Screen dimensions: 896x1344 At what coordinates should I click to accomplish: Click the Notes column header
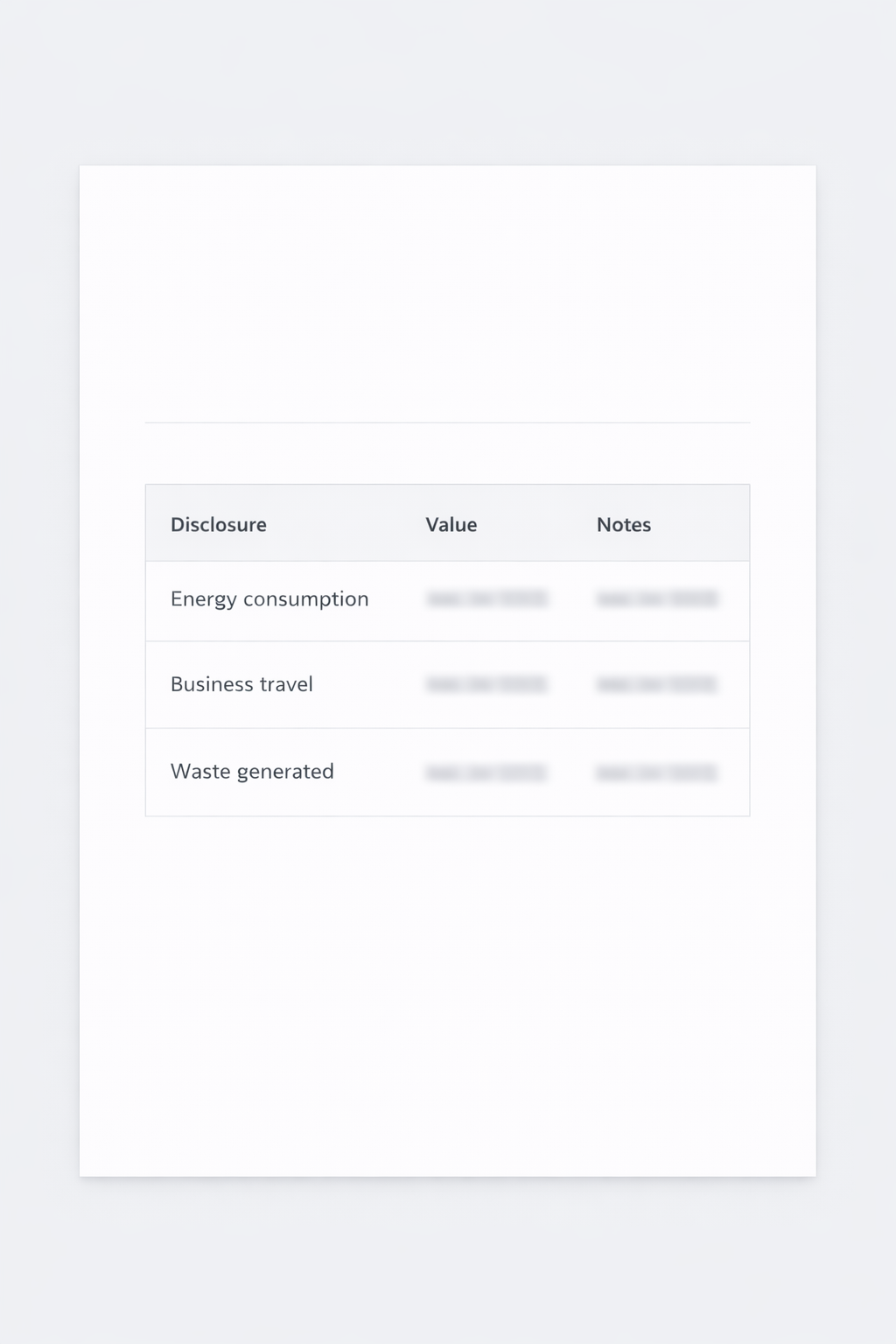[x=624, y=525]
